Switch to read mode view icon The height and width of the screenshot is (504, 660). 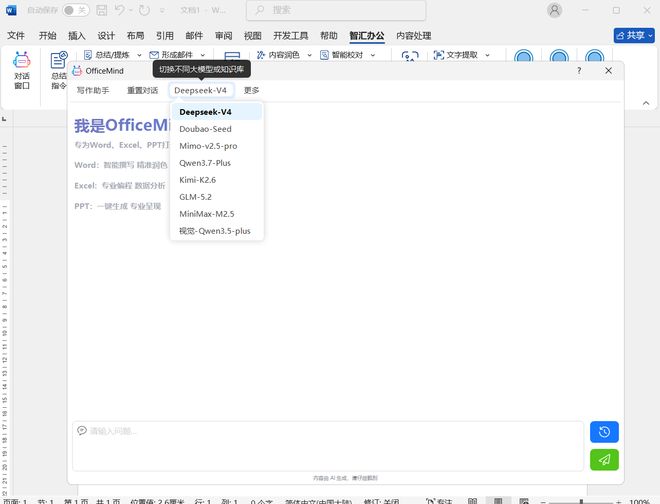(472, 501)
